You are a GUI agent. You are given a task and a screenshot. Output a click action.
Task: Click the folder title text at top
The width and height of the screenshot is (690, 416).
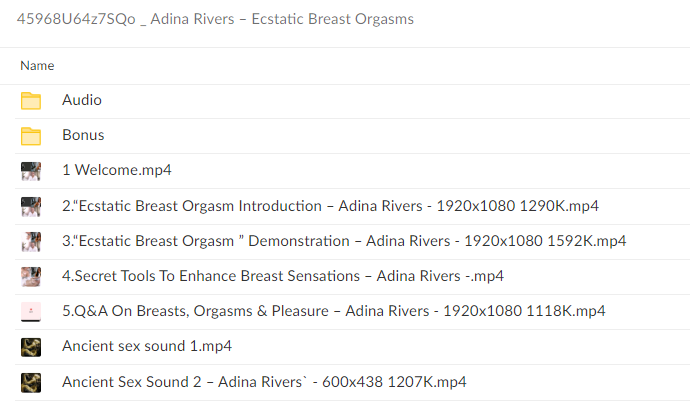click(216, 20)
